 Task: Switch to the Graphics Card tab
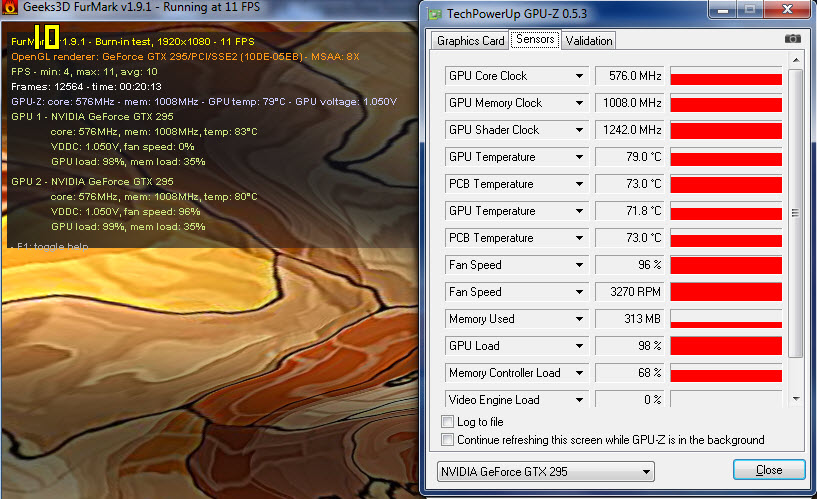470,41
